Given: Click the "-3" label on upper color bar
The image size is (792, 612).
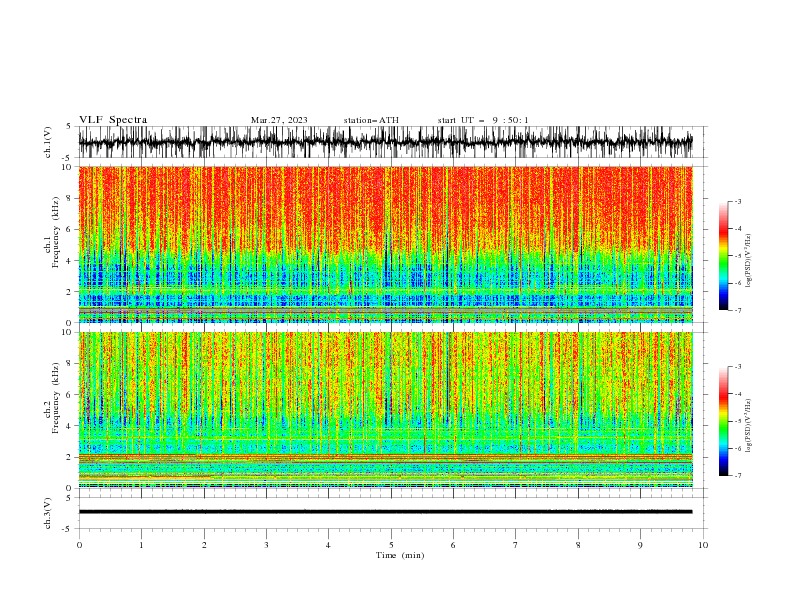Looking at the screenshot, I should click(x=738, y=201).
